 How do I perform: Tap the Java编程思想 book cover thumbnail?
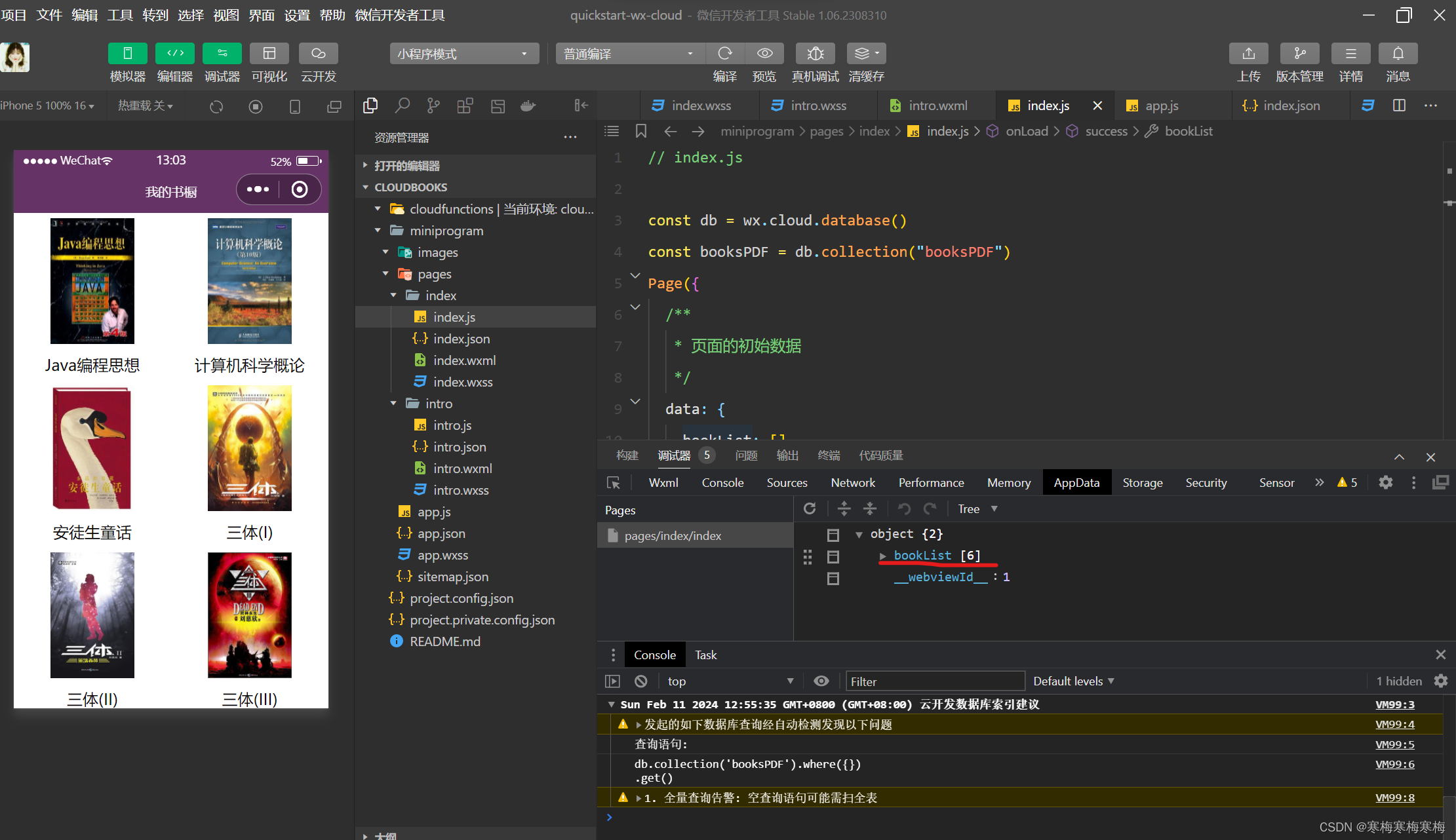coord(92,281)
